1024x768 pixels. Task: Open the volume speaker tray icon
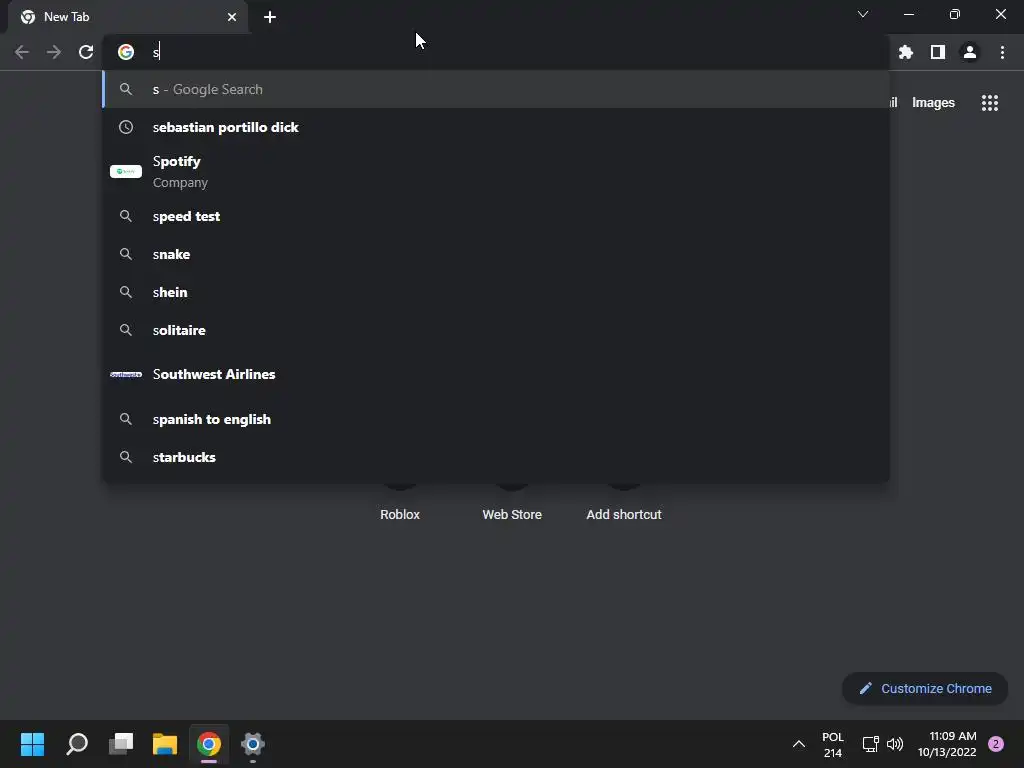pos(895,744)
